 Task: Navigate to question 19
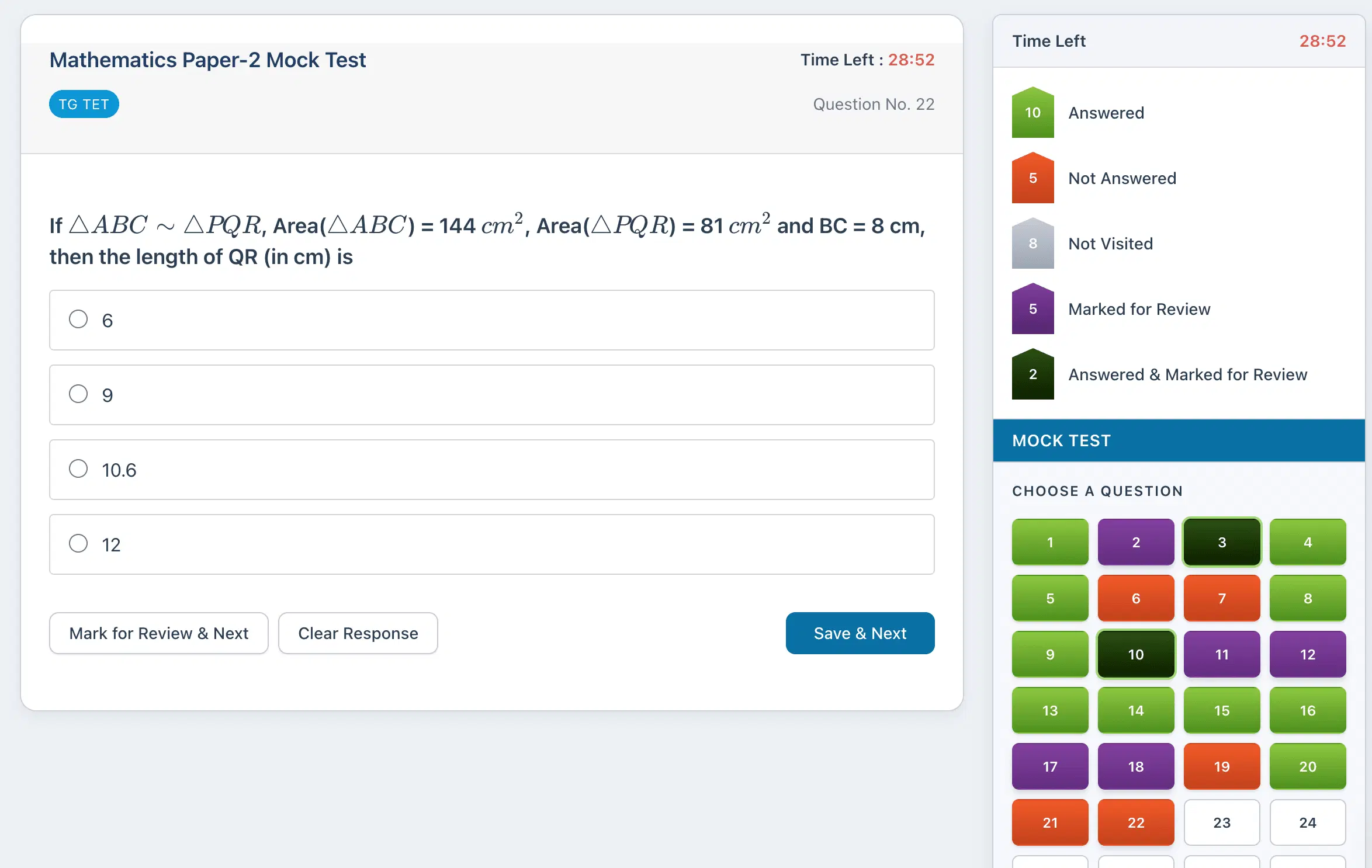coord(1221,766)
